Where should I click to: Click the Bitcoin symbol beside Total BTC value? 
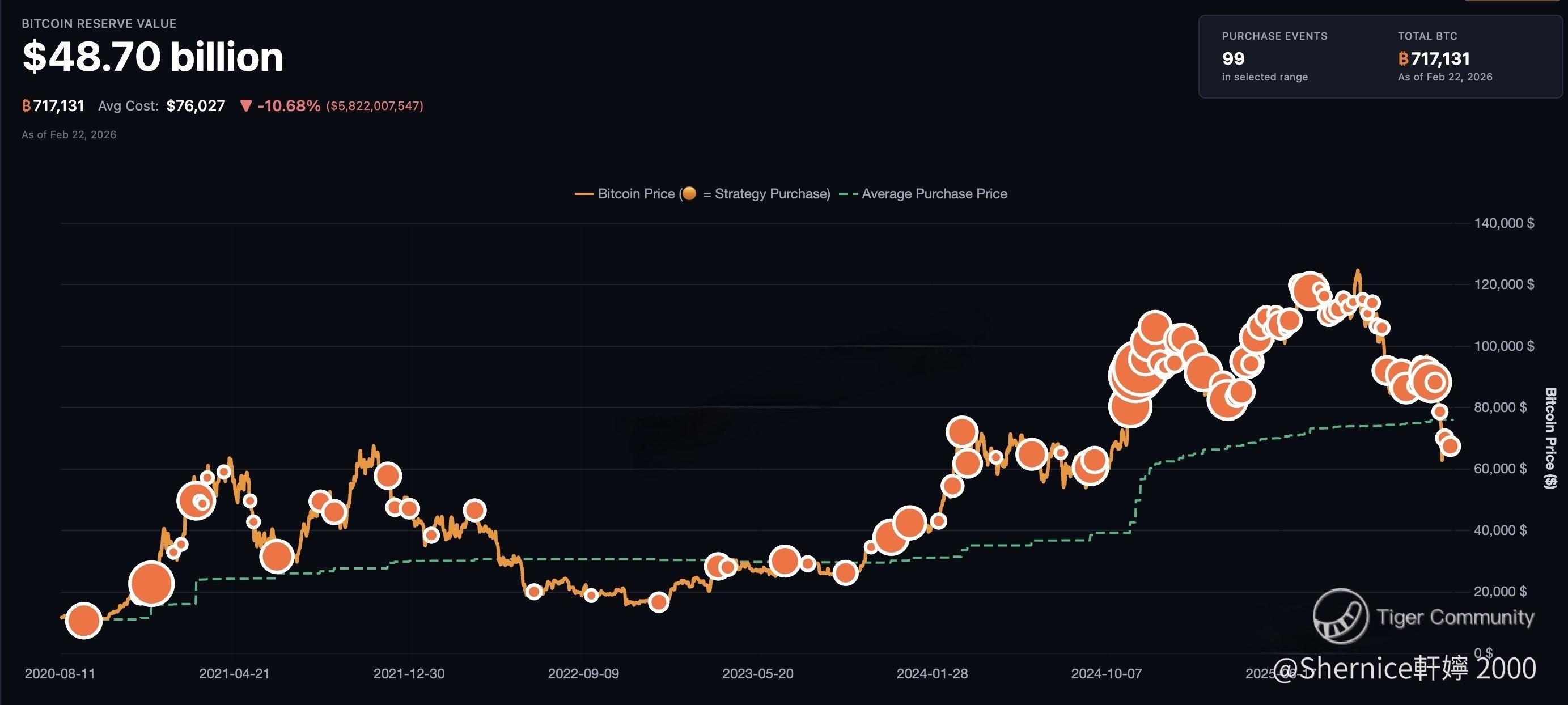(x=1403, y=59)
